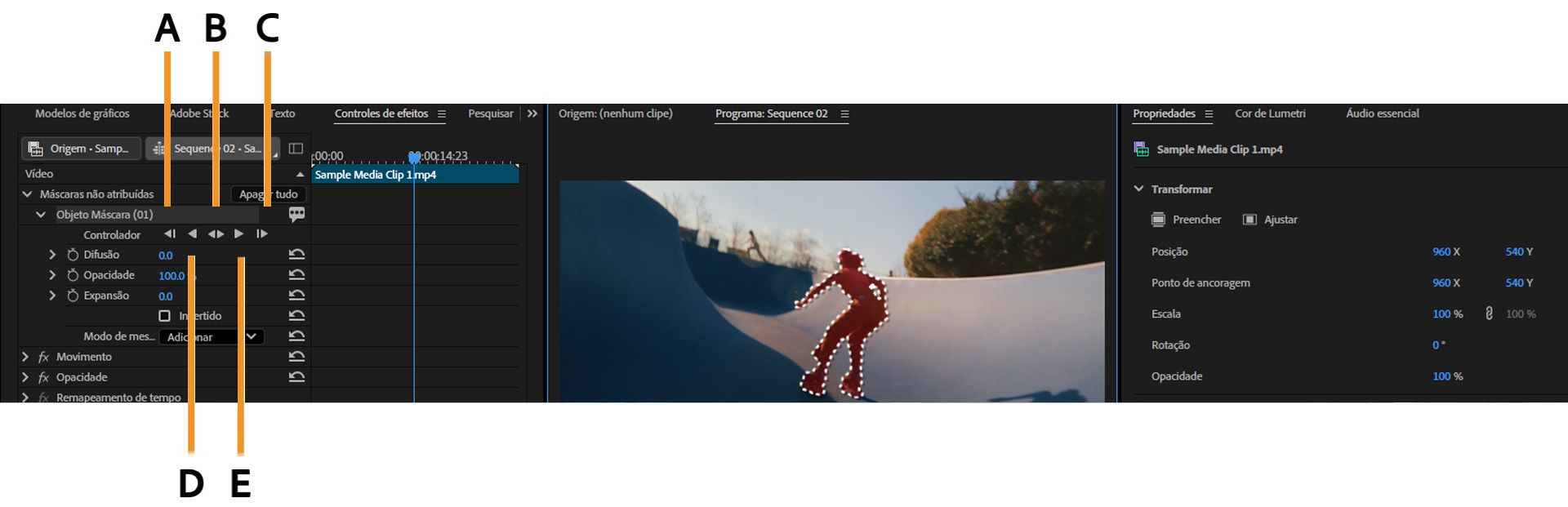Click the Preencher button
The height and width of the screenshot is (507, 1568).
[1187, 220]
